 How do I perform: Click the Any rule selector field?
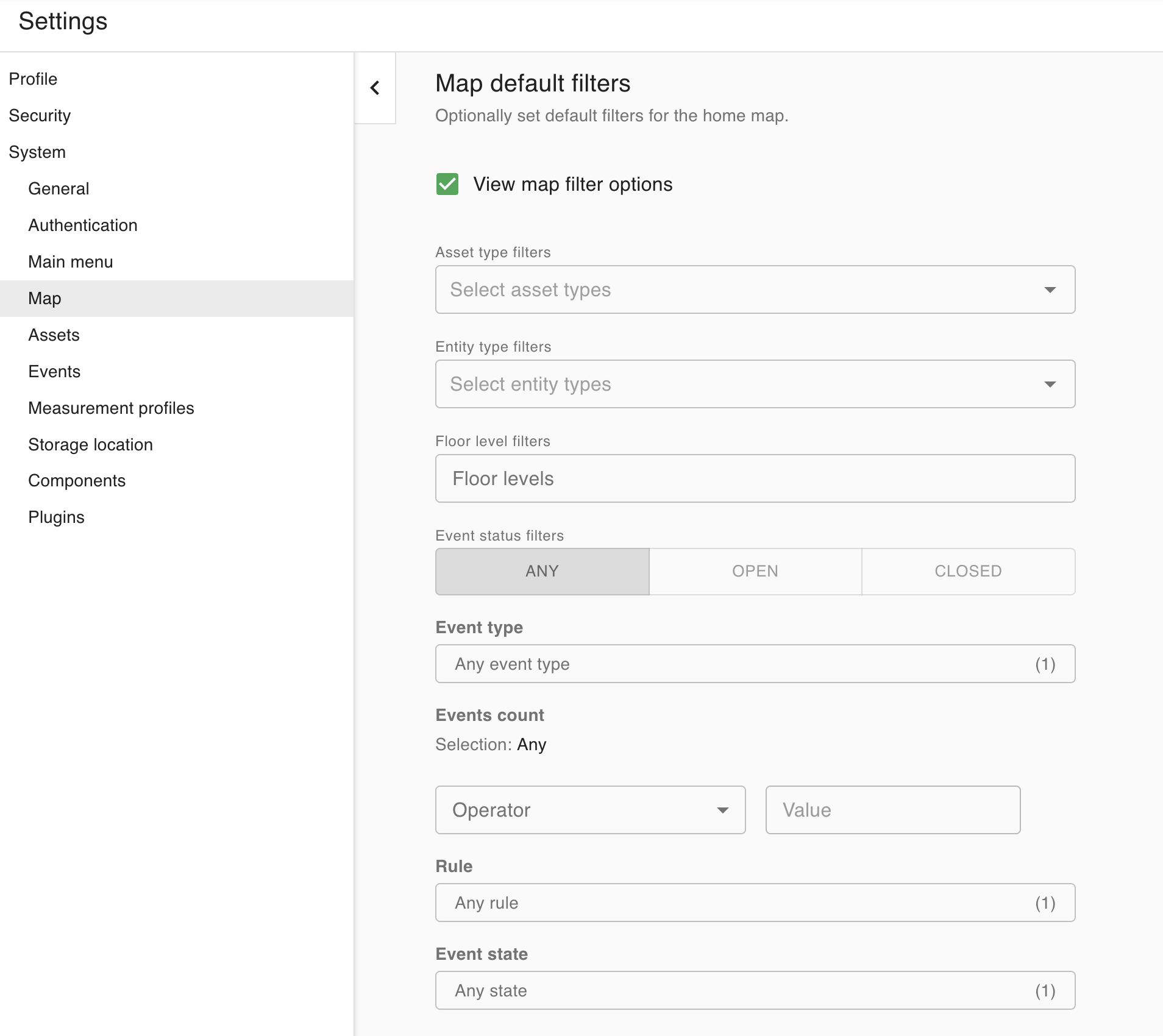(x=755, y=903)
